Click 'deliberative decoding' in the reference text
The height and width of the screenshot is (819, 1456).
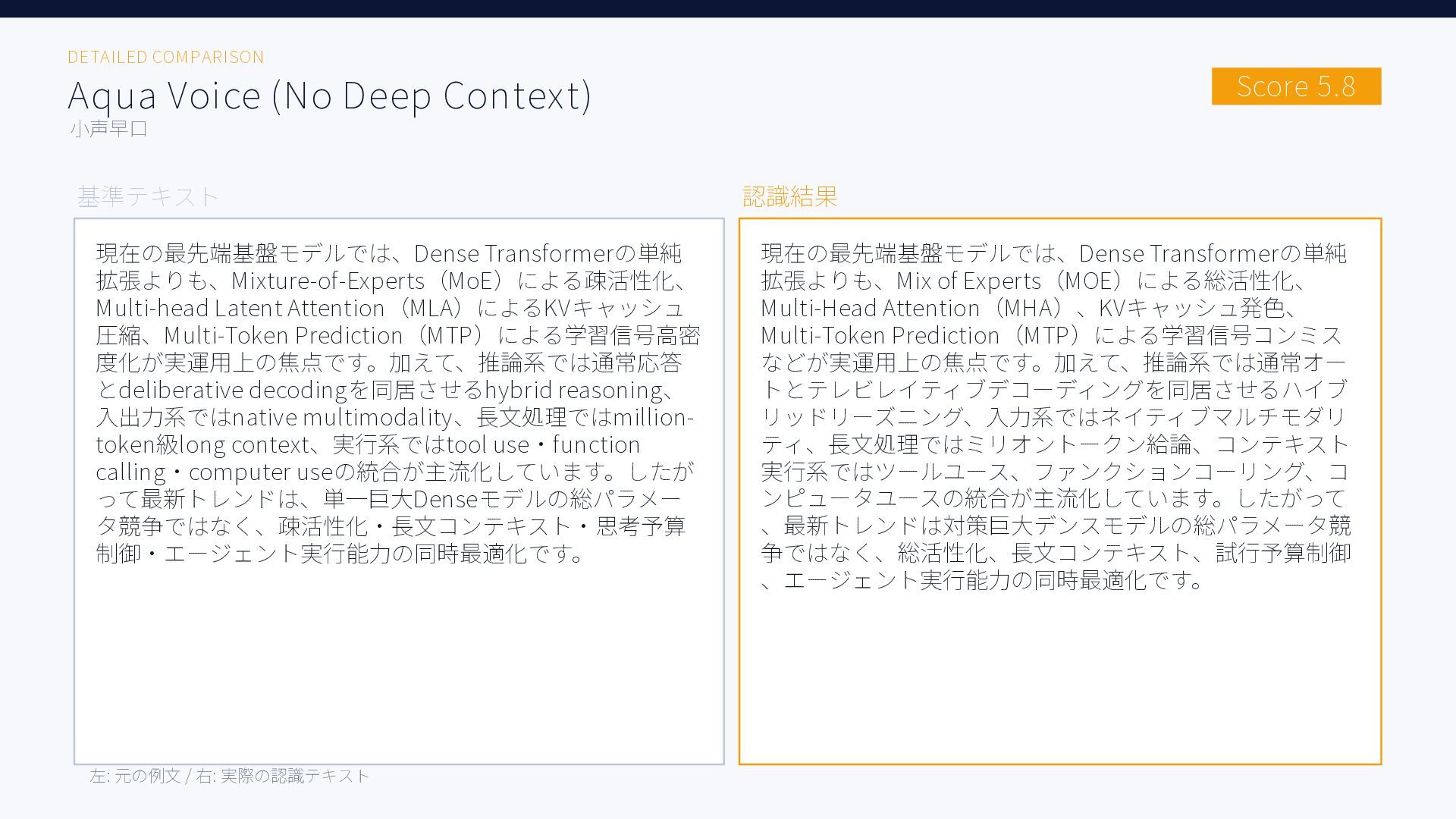click(x=233, y=390)
